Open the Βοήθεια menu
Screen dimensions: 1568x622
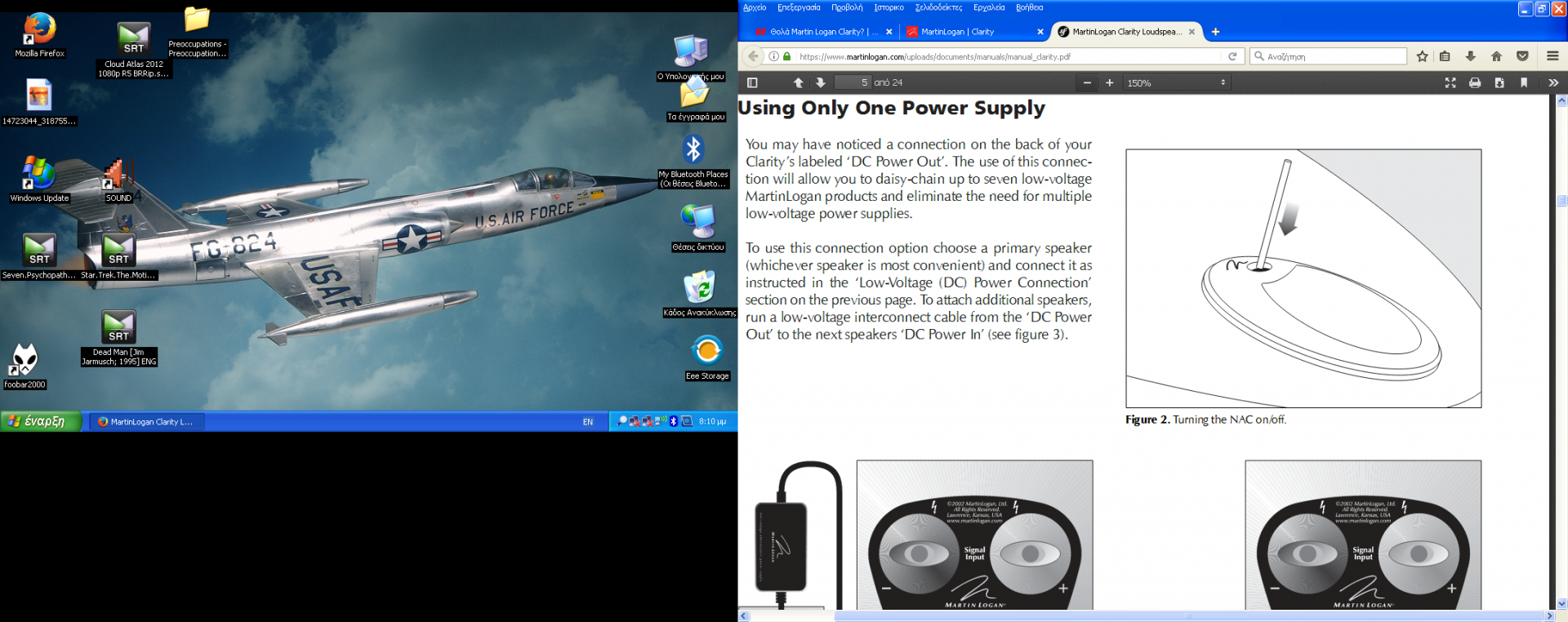[1029, 7]
